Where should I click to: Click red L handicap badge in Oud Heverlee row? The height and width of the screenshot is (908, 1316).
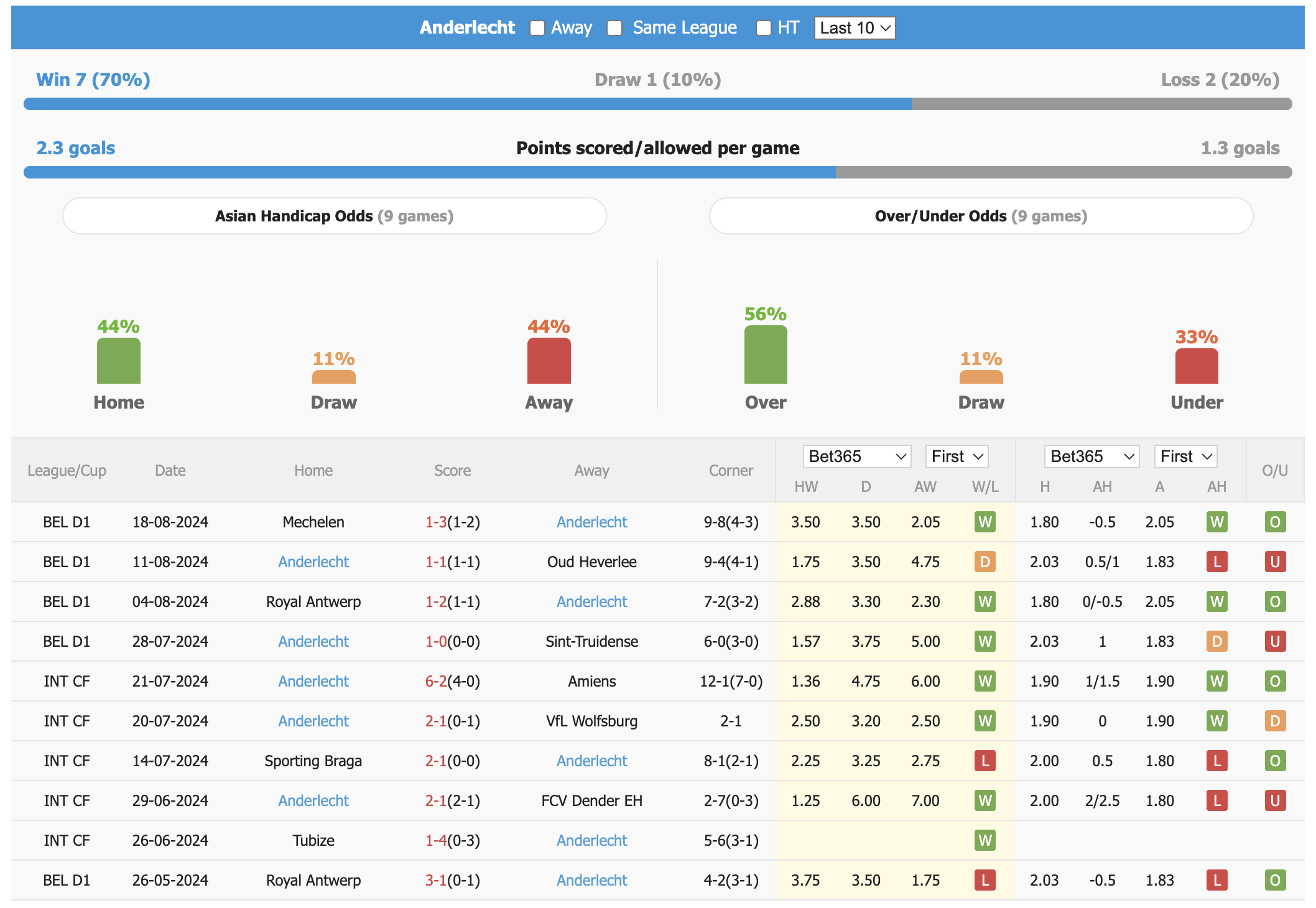tap(1217, 562)
